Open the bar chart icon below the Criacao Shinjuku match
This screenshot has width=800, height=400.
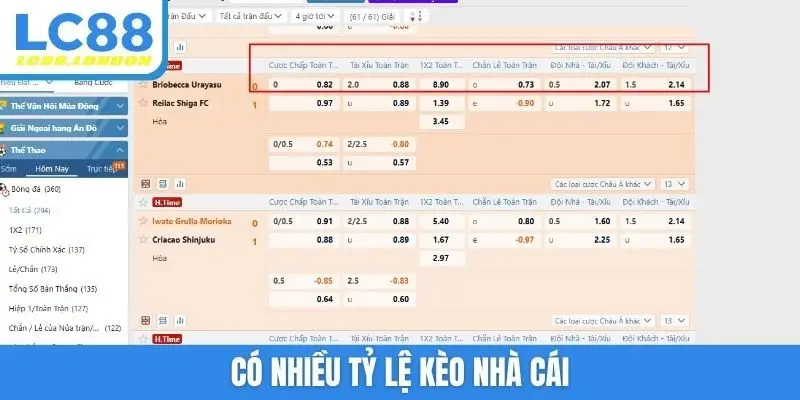(180, 320)
